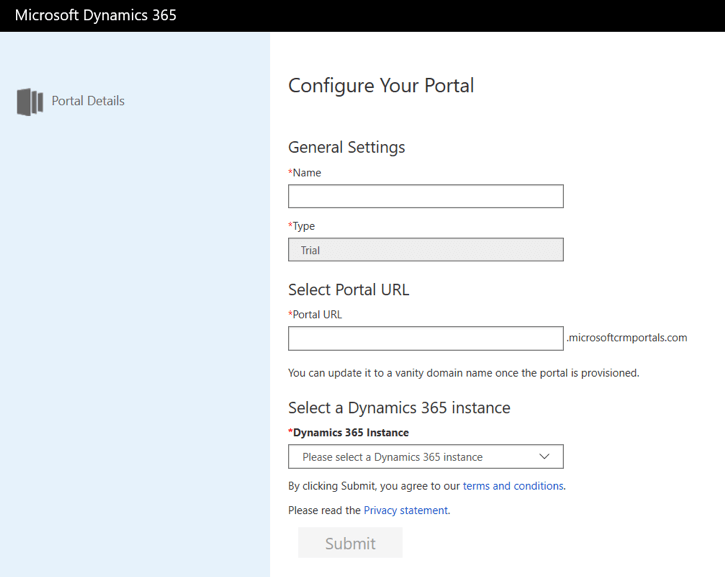The width and height of the screenshot is (725, 577).
Task: Click the Portal Details panel icon
Action: (x=30, y=102)
